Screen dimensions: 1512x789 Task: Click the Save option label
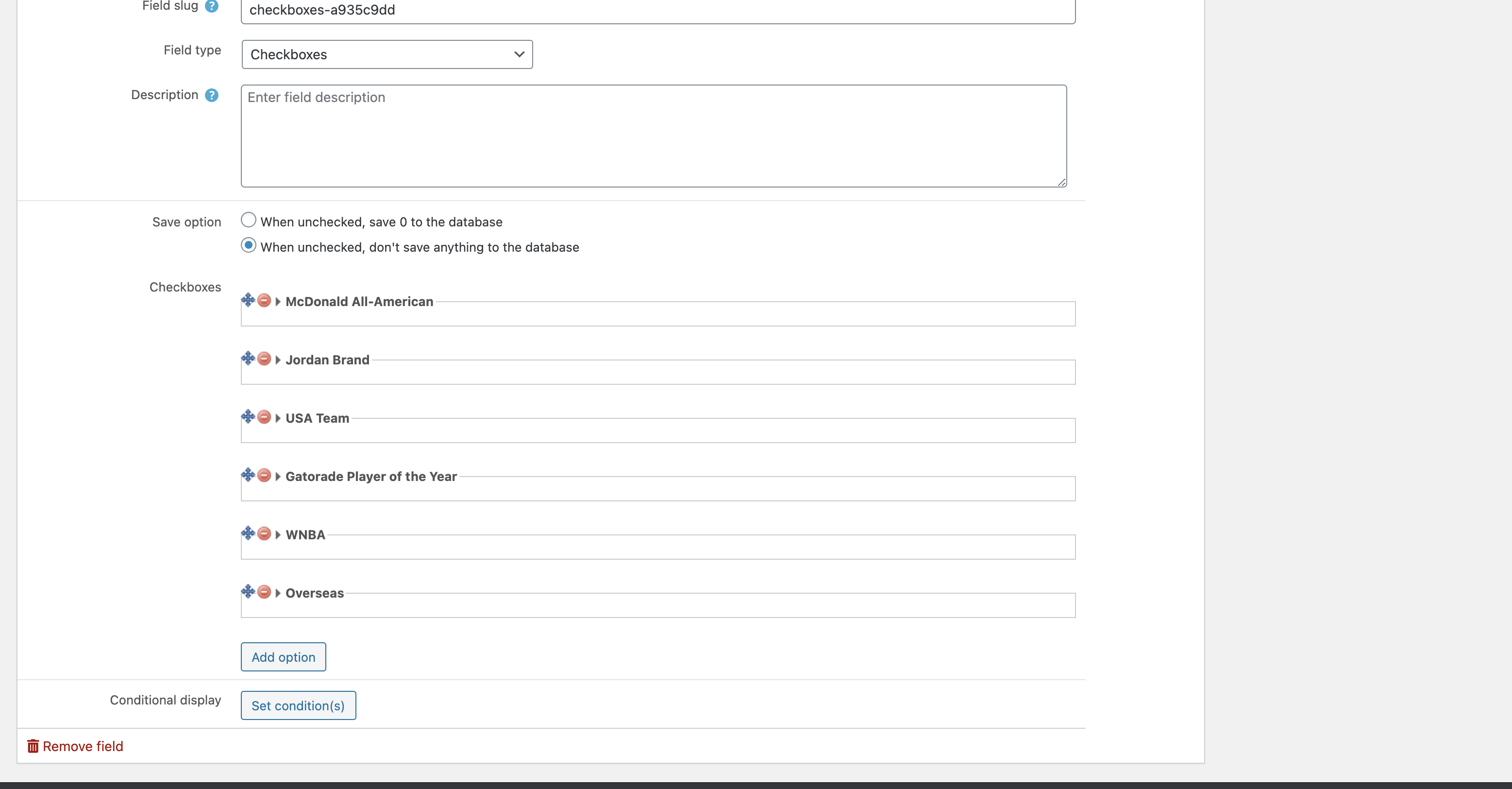coord(186,222)
